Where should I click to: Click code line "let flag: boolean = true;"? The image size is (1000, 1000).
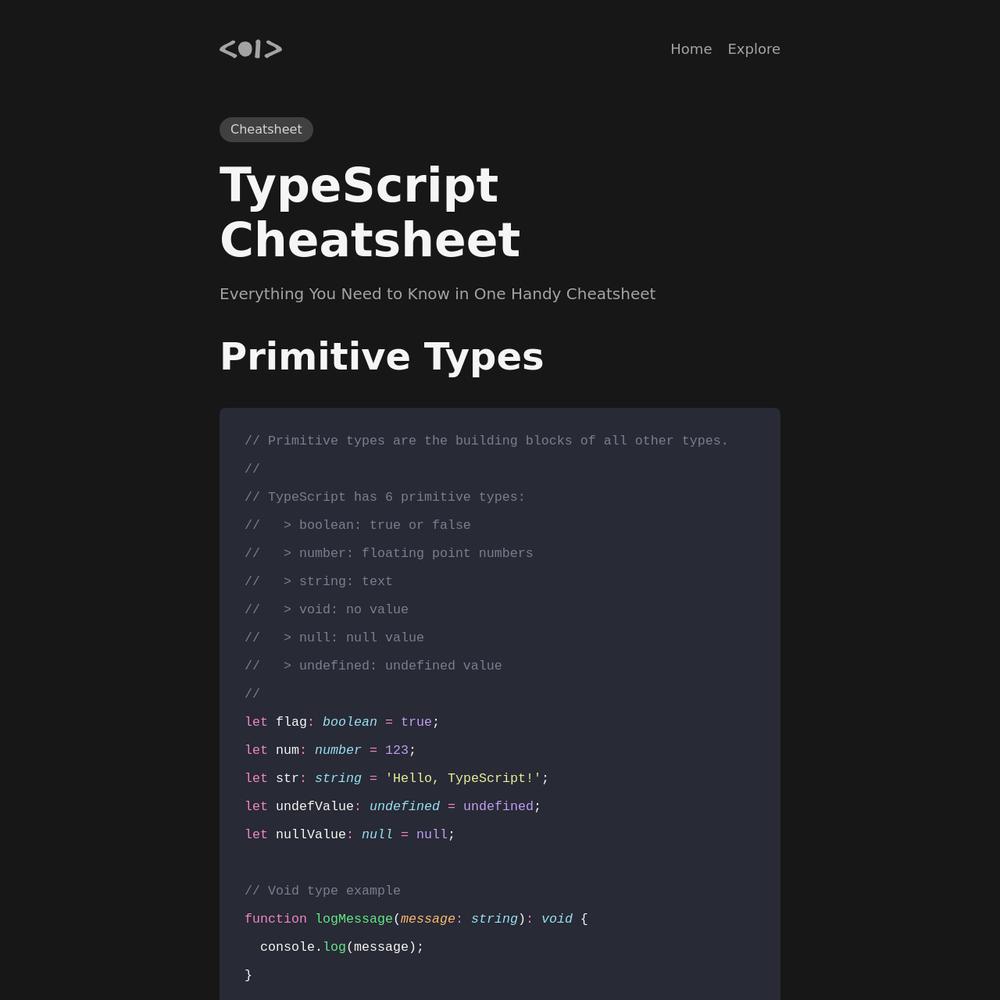[x=342, y=722]
